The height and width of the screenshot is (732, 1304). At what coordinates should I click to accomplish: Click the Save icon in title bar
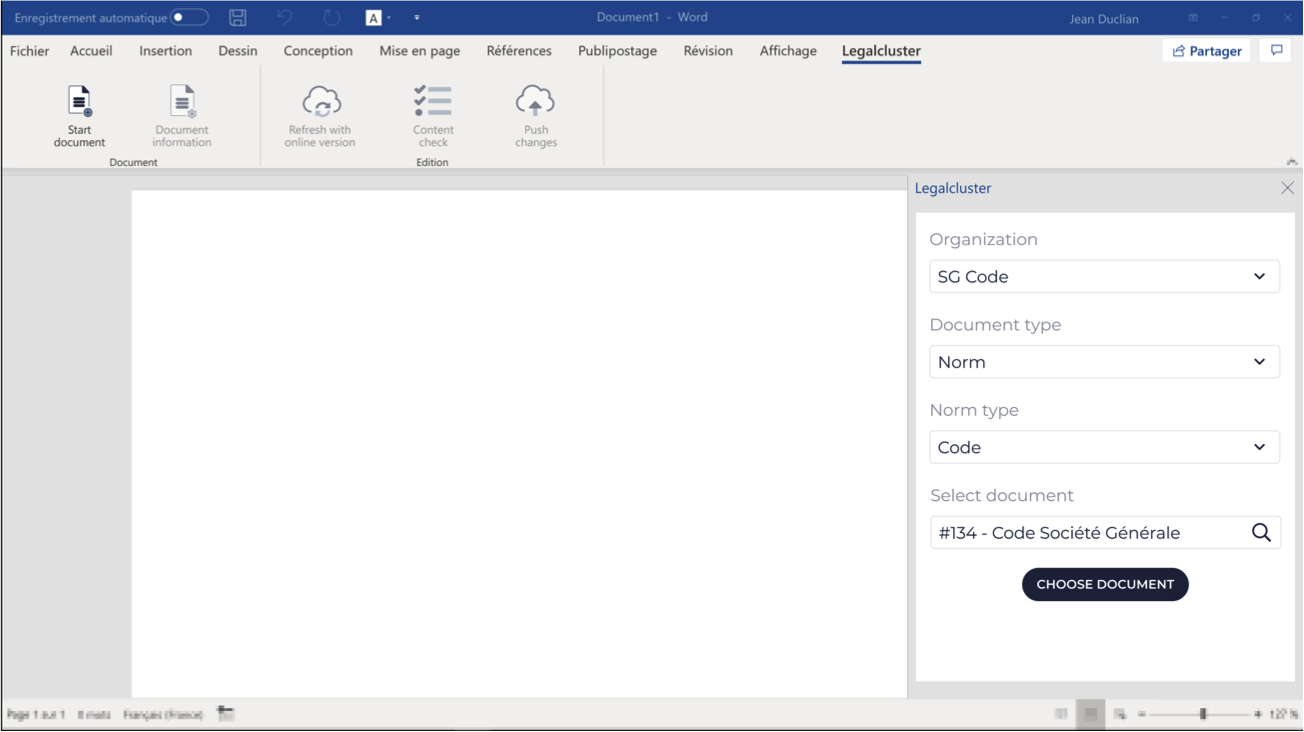click(238, 18)
